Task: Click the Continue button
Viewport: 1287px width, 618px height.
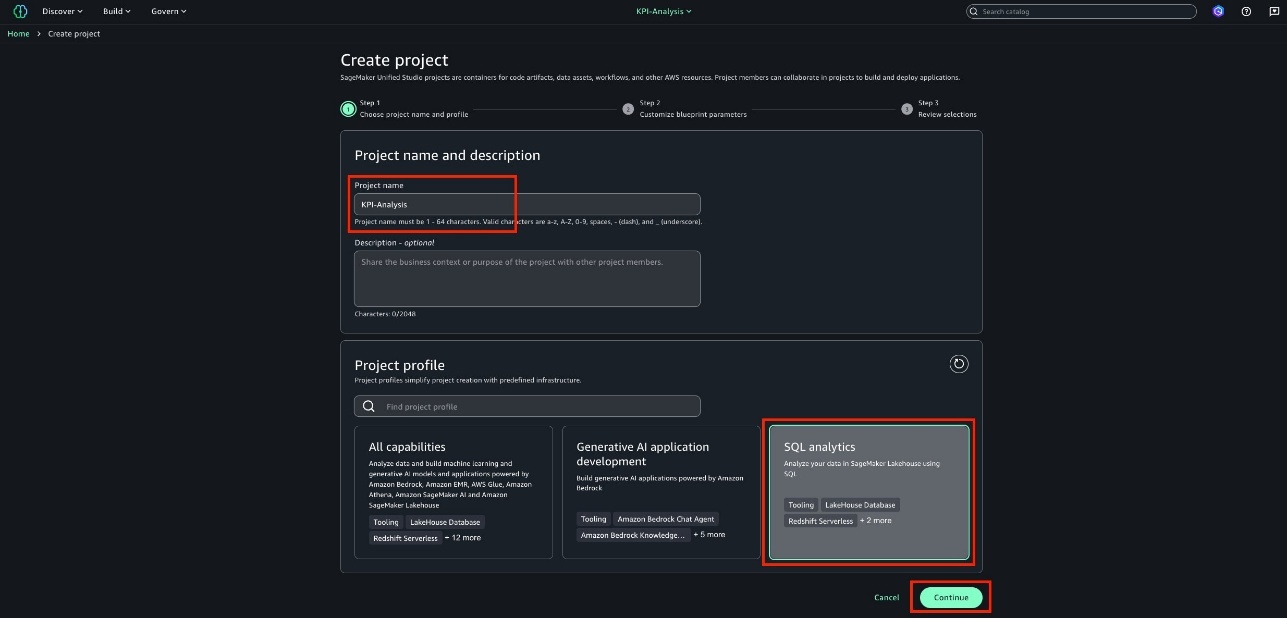Action: click(951, 598)
